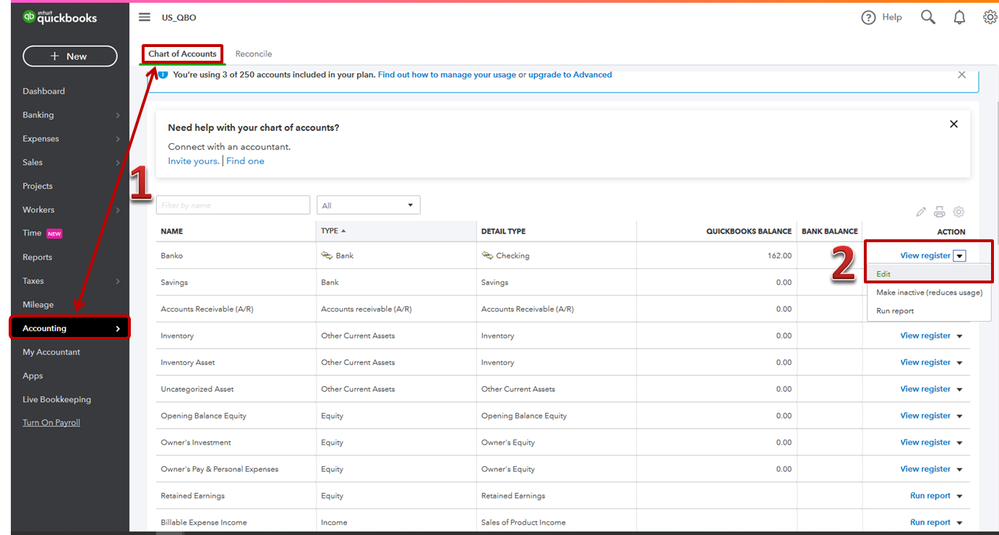The image size is (999, 535).
Task: Open Time in sidebar
Action: point(32,233)
